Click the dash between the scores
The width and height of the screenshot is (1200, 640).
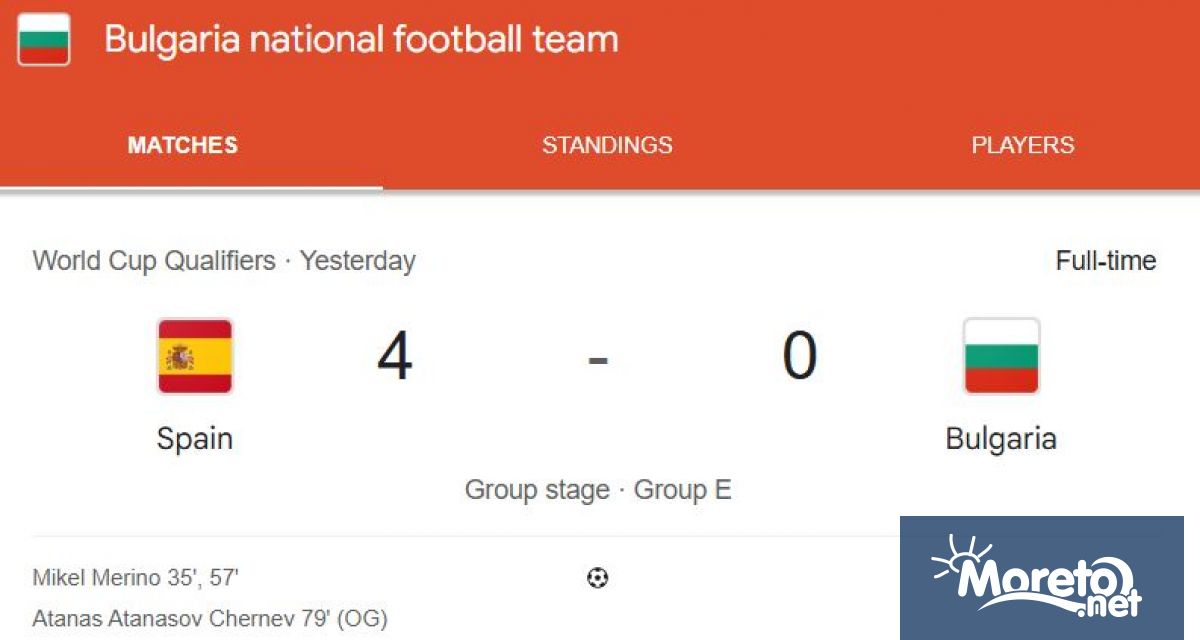coord(598,358)
